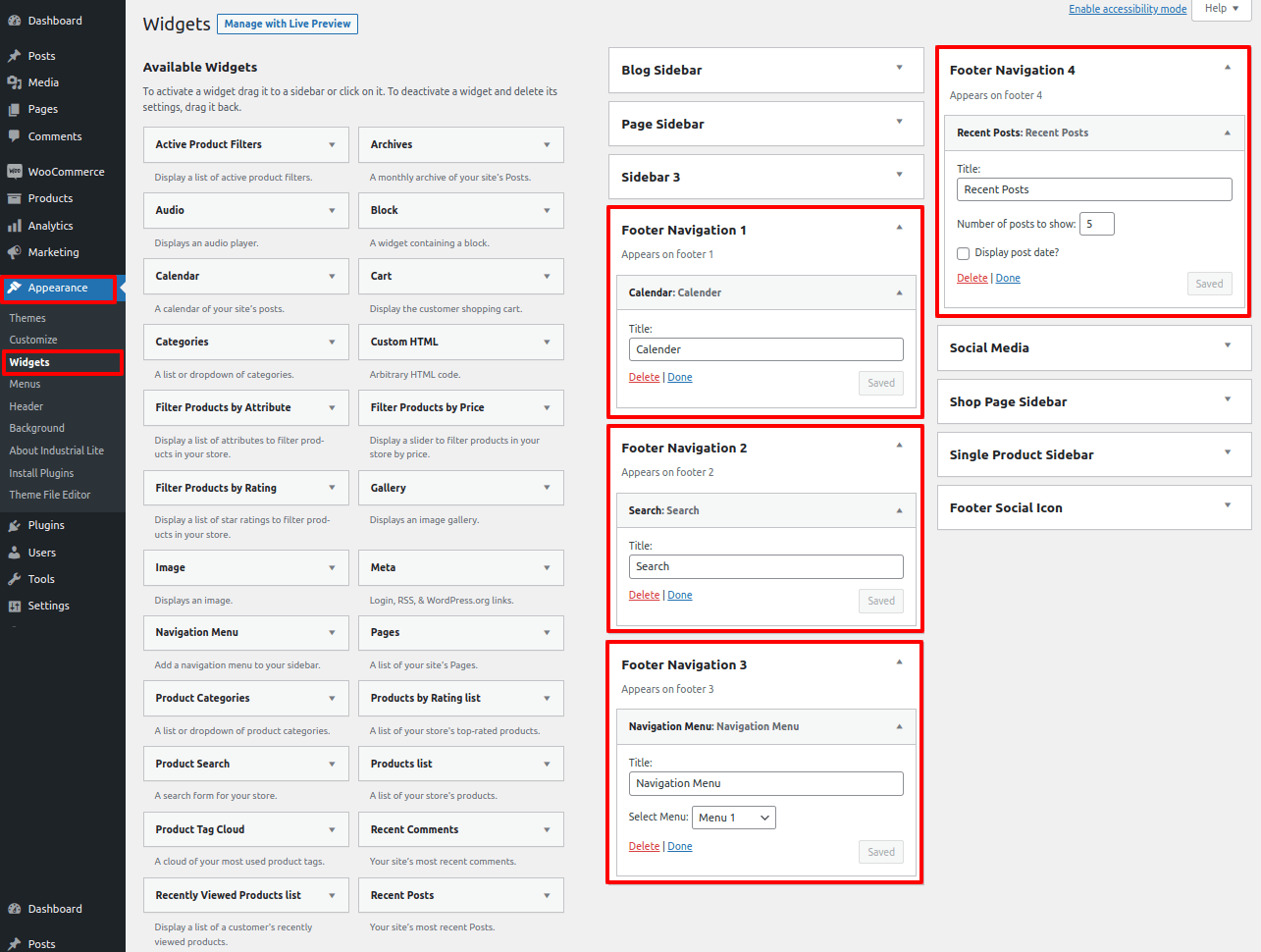
Task: Click the Number of posts field
Action: (1096, 224)
